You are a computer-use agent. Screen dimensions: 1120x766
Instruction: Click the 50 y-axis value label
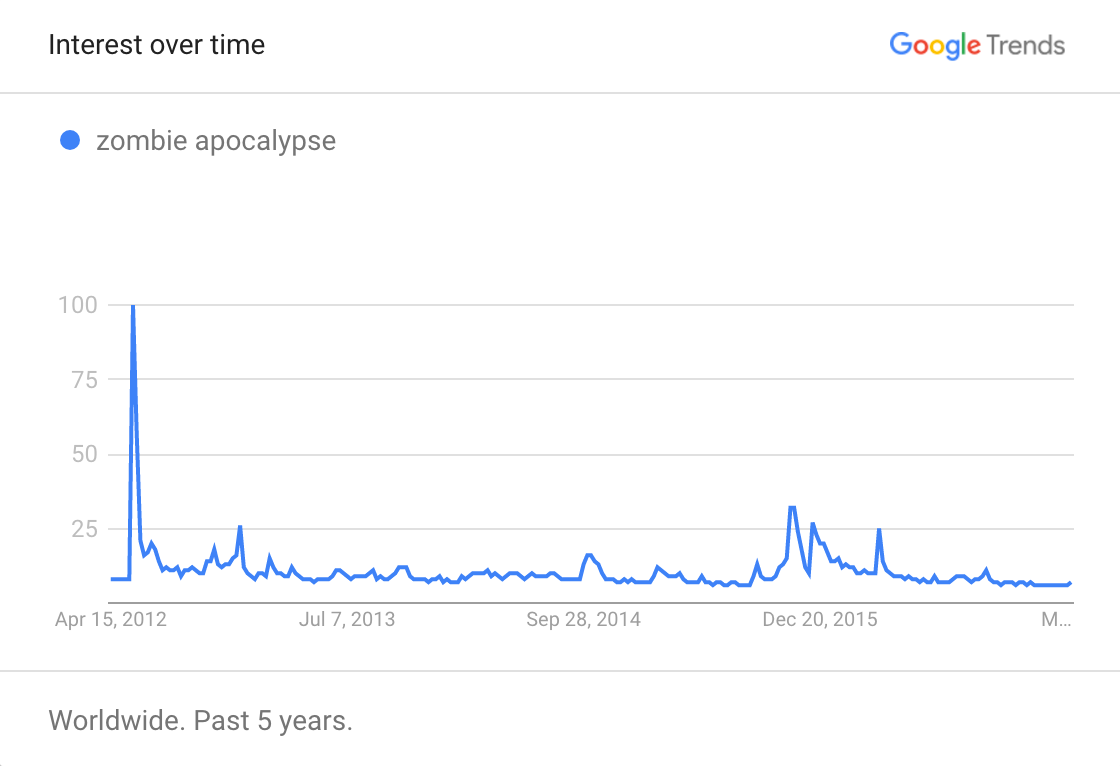[84, 454]
